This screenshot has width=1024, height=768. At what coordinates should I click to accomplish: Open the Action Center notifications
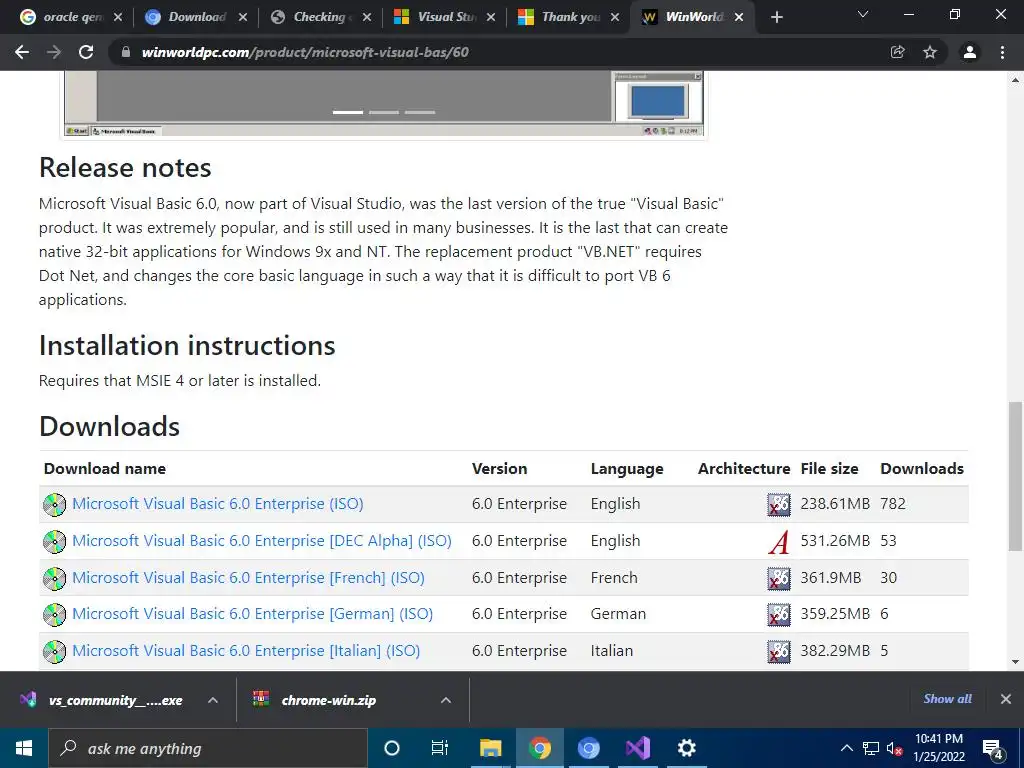pyautogui.click(x=993, y=749)
